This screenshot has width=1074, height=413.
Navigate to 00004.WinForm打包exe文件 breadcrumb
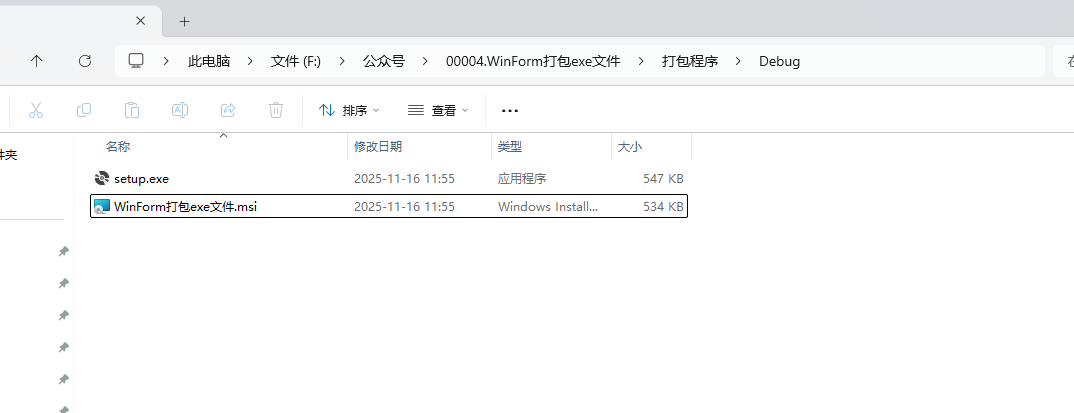pos(533,62)
